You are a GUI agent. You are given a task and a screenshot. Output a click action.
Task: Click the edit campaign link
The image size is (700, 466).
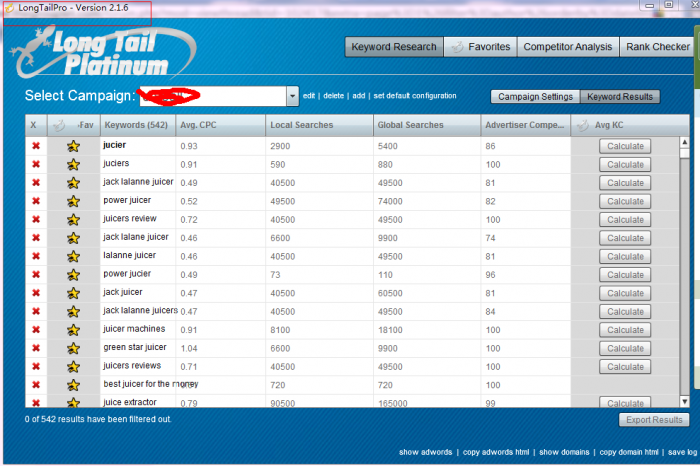pyautogui.click(x=308, y=96)
